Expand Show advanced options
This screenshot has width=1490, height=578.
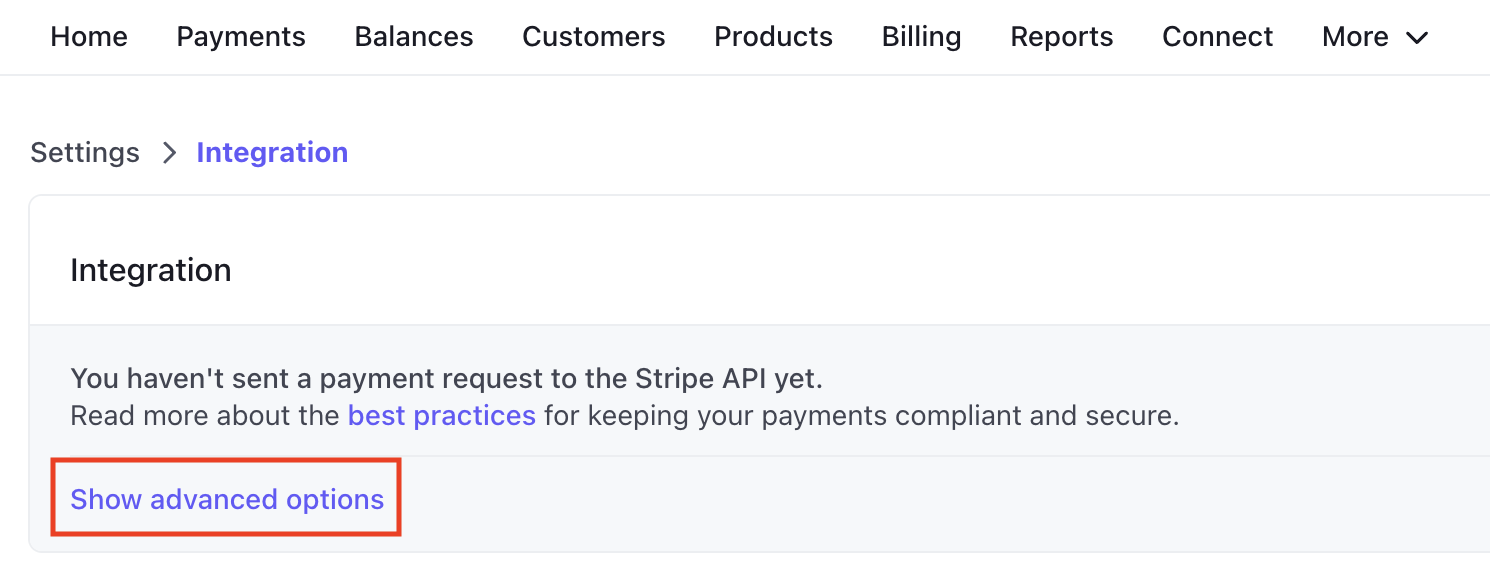(x=227, y=499)
